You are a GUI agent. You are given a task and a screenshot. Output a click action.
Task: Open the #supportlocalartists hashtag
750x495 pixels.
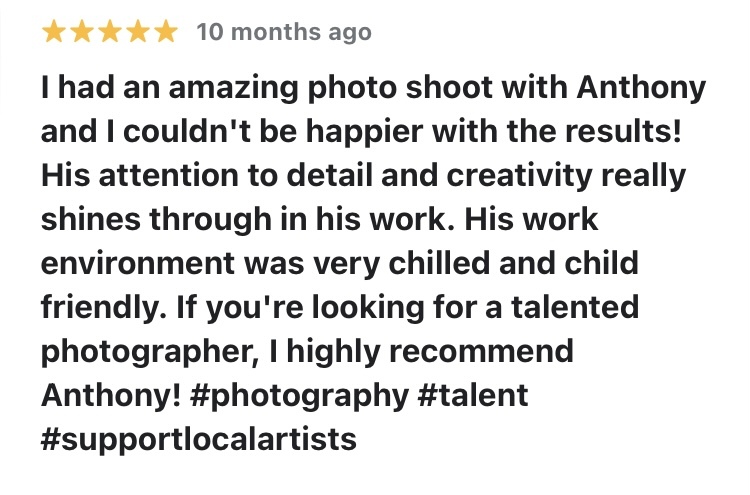198,439
